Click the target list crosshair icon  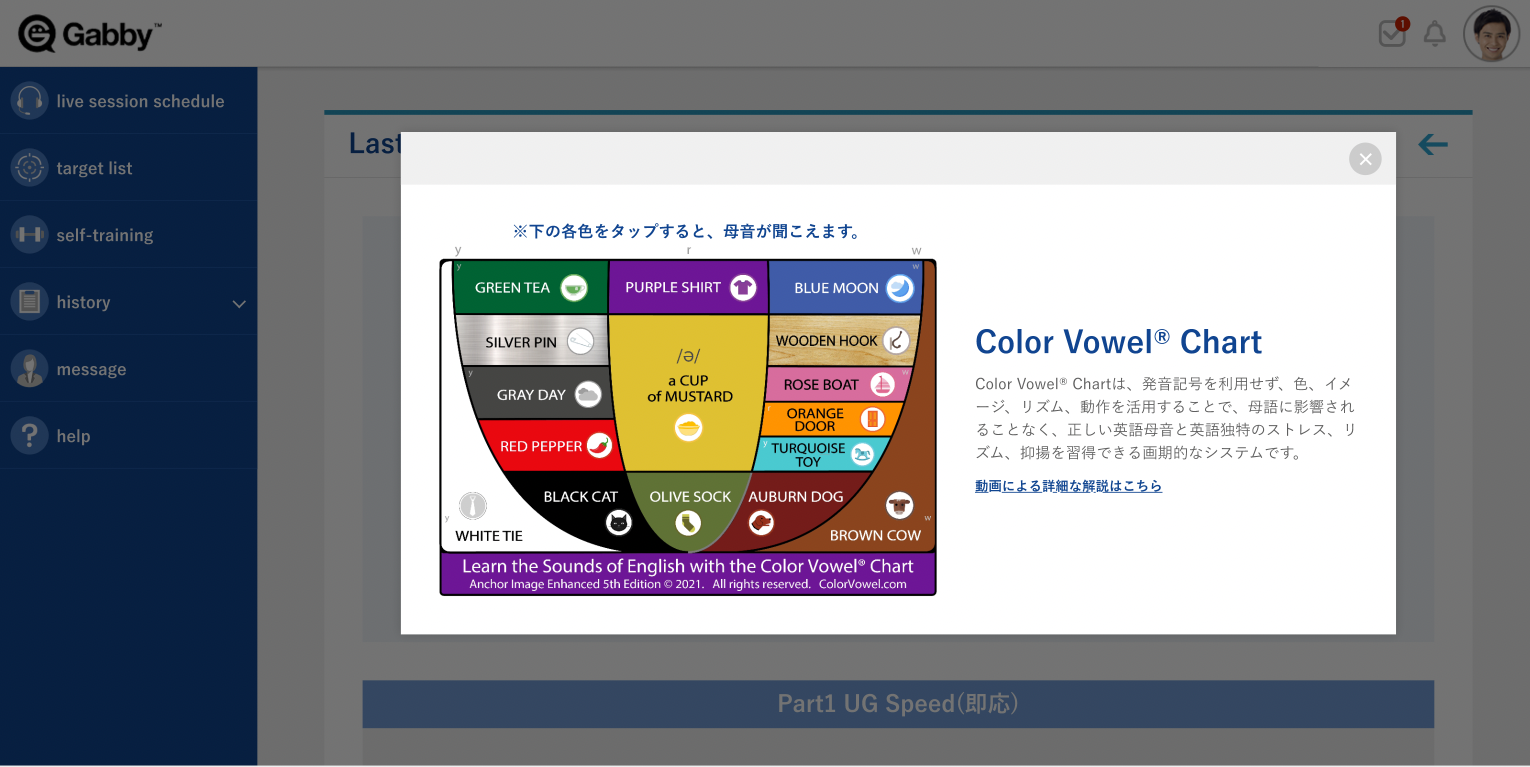[x=29, y=167]
